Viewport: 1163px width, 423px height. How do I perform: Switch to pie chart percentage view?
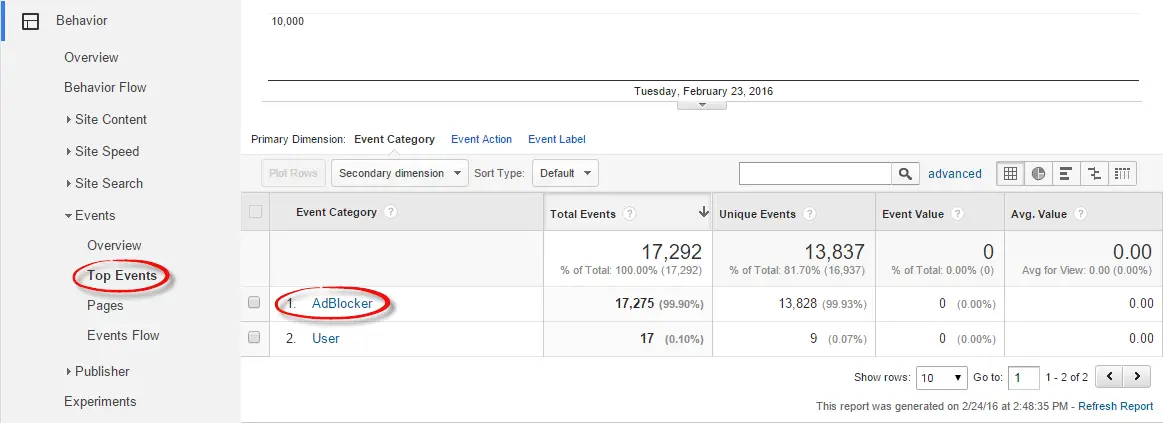[x=1038, y=173]
